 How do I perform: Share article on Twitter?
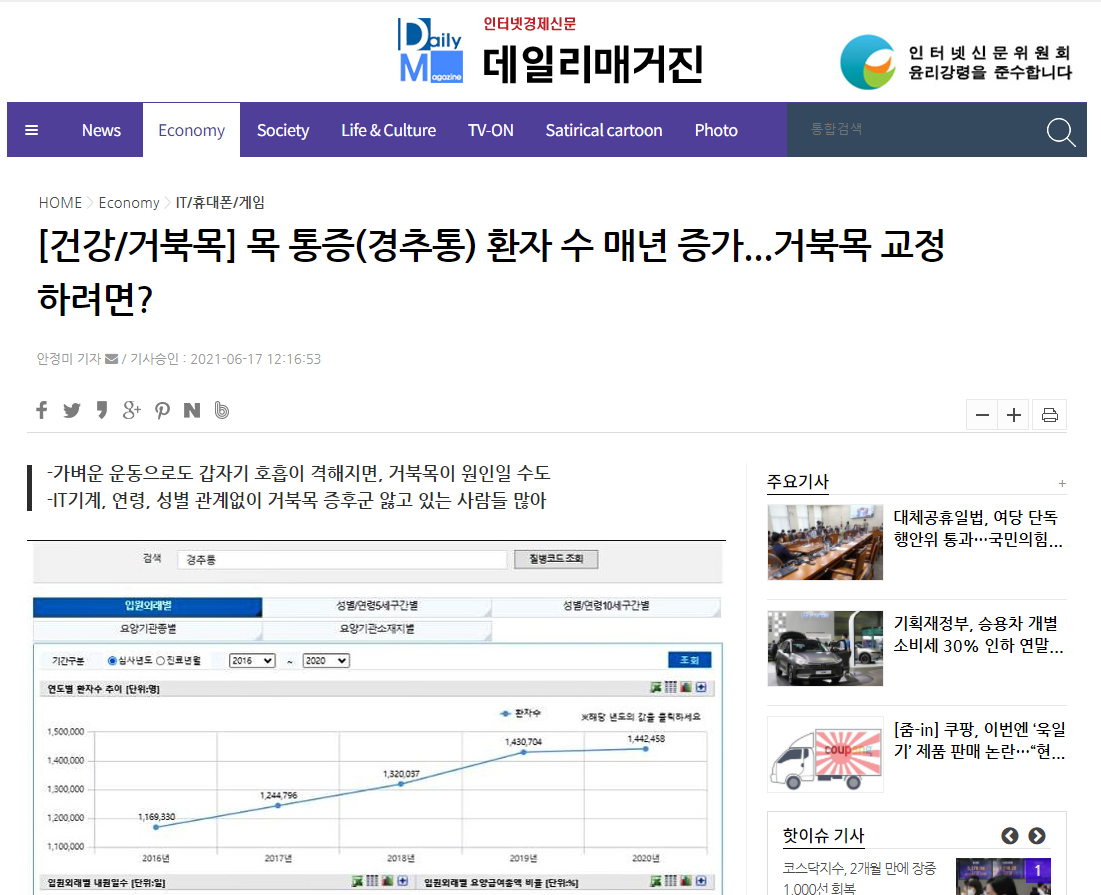72,410
